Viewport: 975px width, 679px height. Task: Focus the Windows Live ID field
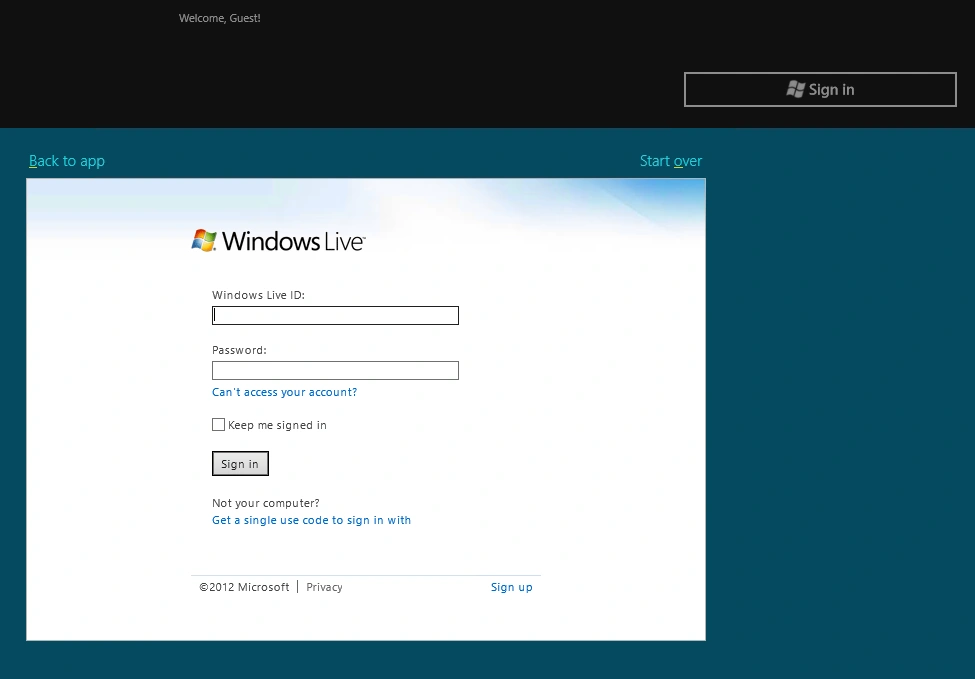point(335,315)
